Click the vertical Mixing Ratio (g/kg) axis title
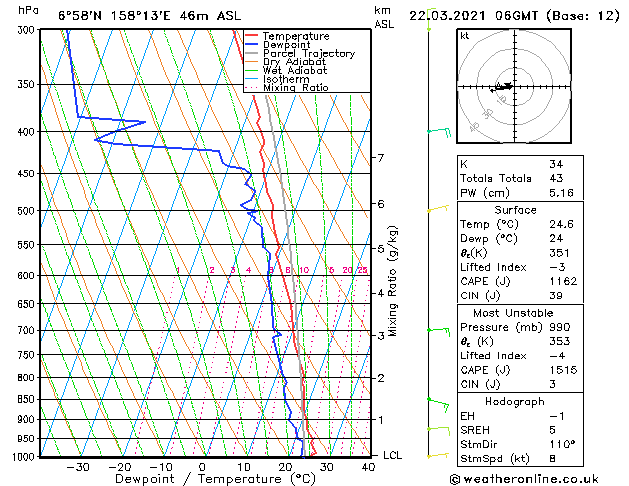Image resolution: width=629 pixels, height=486 pixels. [392, 281]
